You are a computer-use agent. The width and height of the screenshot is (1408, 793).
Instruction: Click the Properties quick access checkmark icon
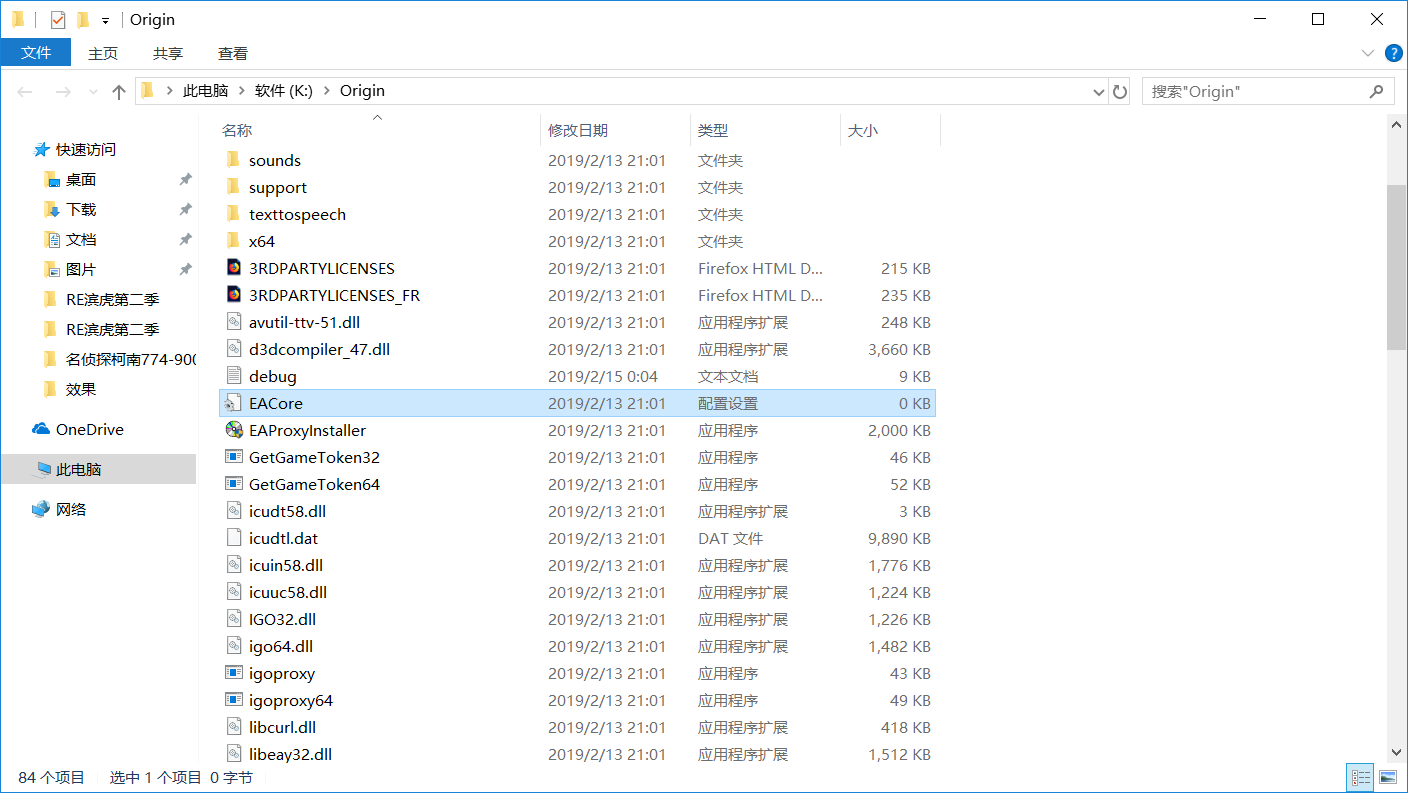(58, 20)
